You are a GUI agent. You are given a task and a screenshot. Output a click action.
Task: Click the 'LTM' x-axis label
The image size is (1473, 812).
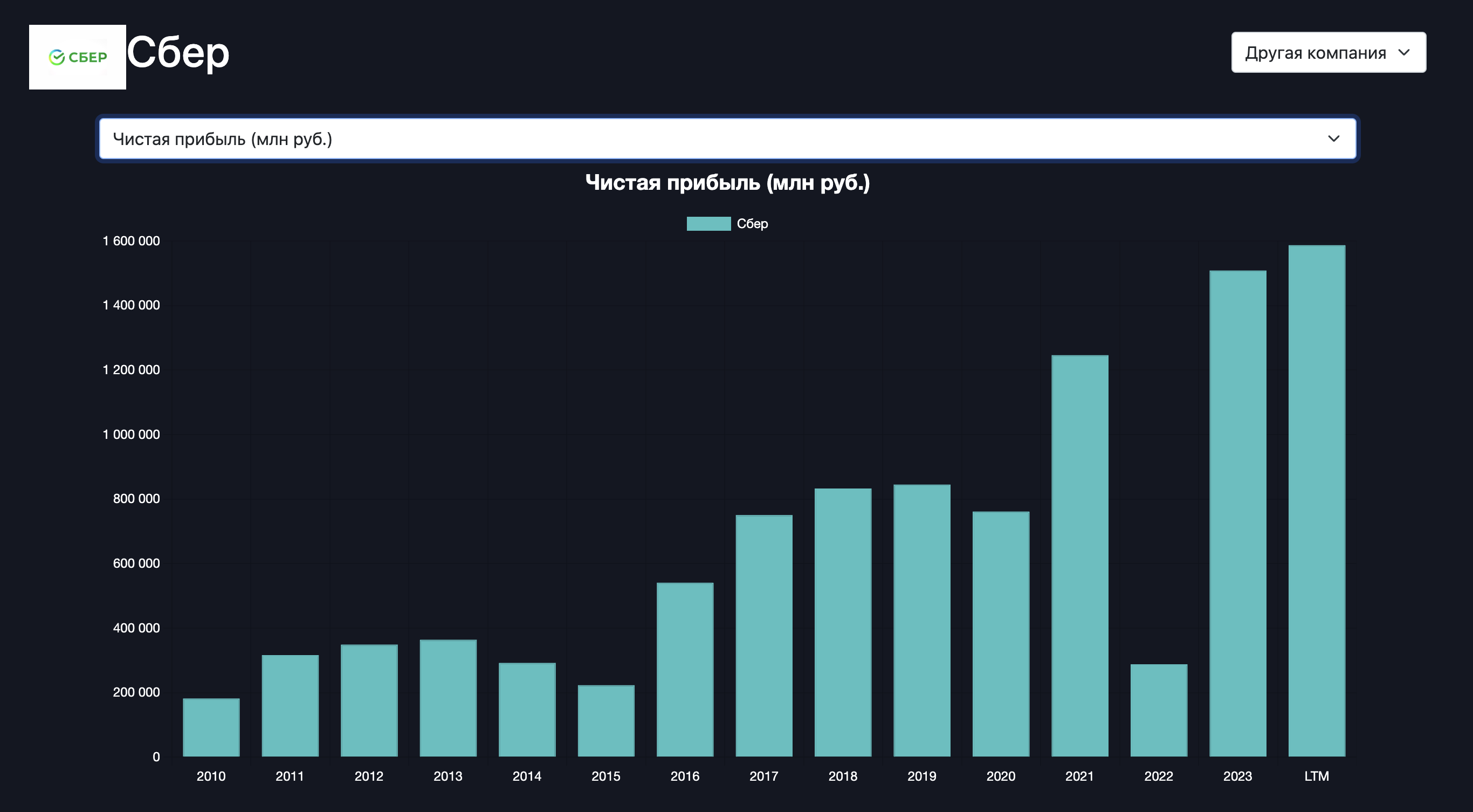(x=1316, y=776)
